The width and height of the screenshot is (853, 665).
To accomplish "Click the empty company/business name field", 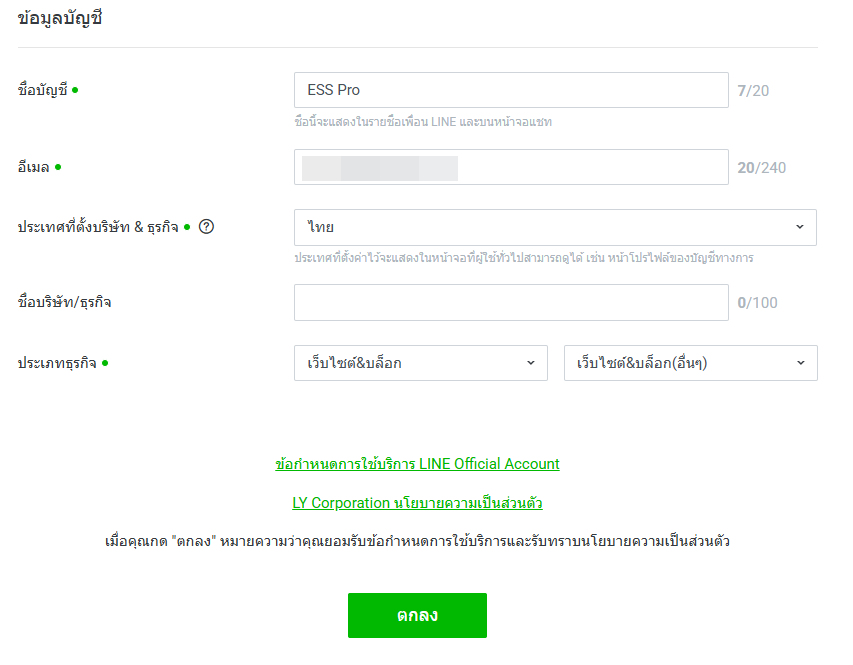I will pos(511,303).
